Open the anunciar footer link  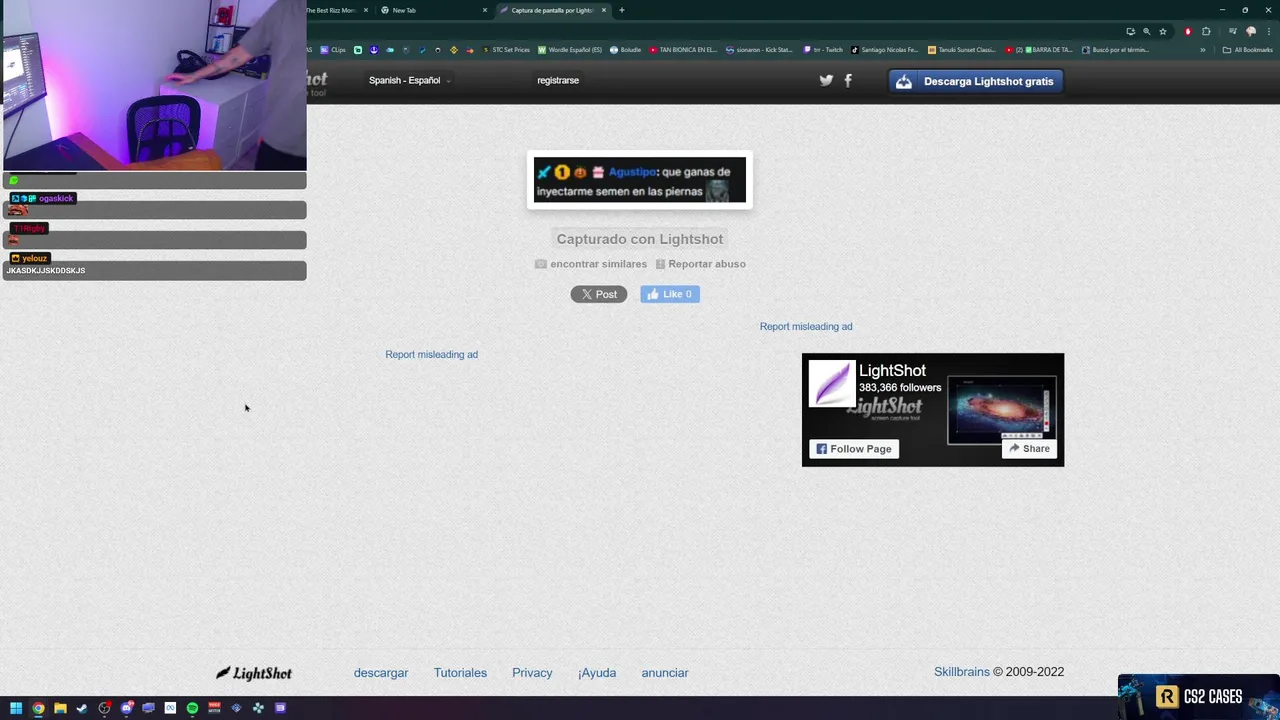click(x=665, y=673)
